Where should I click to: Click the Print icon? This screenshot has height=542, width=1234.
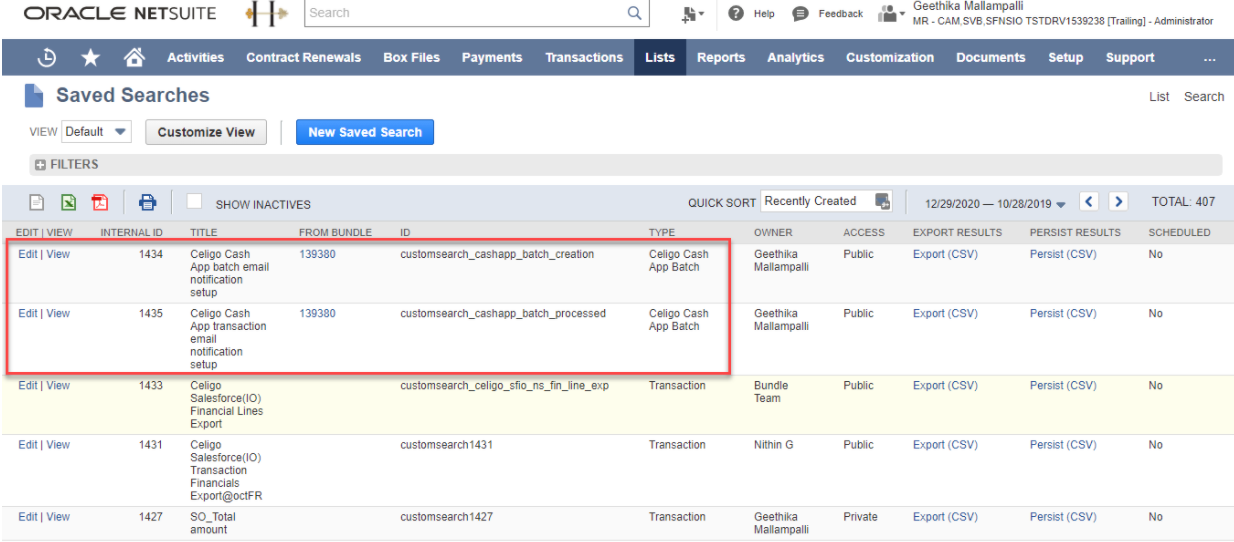click(147, 202)
